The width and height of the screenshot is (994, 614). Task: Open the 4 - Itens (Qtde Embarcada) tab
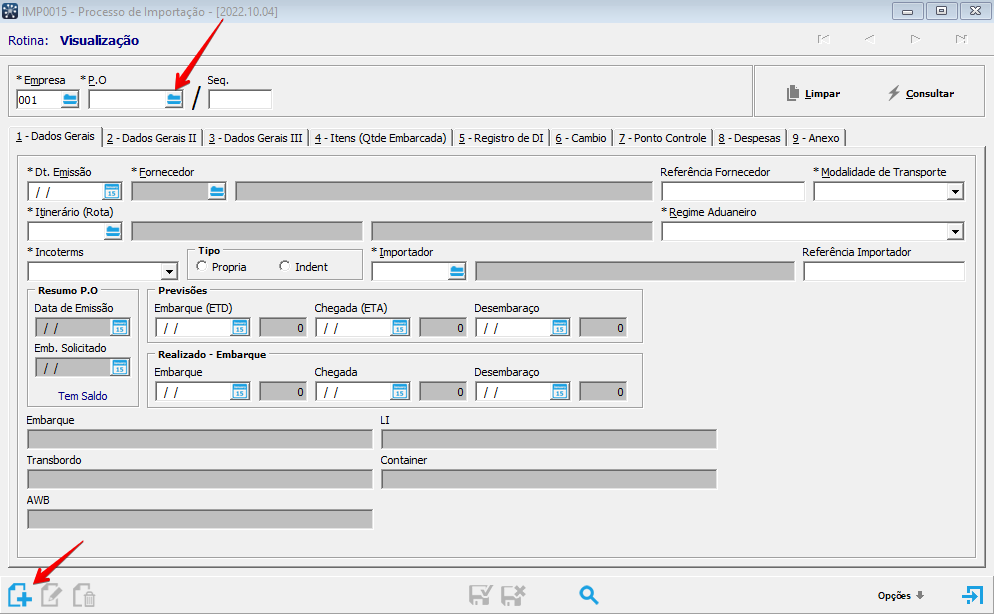click(x=380, y=138)
